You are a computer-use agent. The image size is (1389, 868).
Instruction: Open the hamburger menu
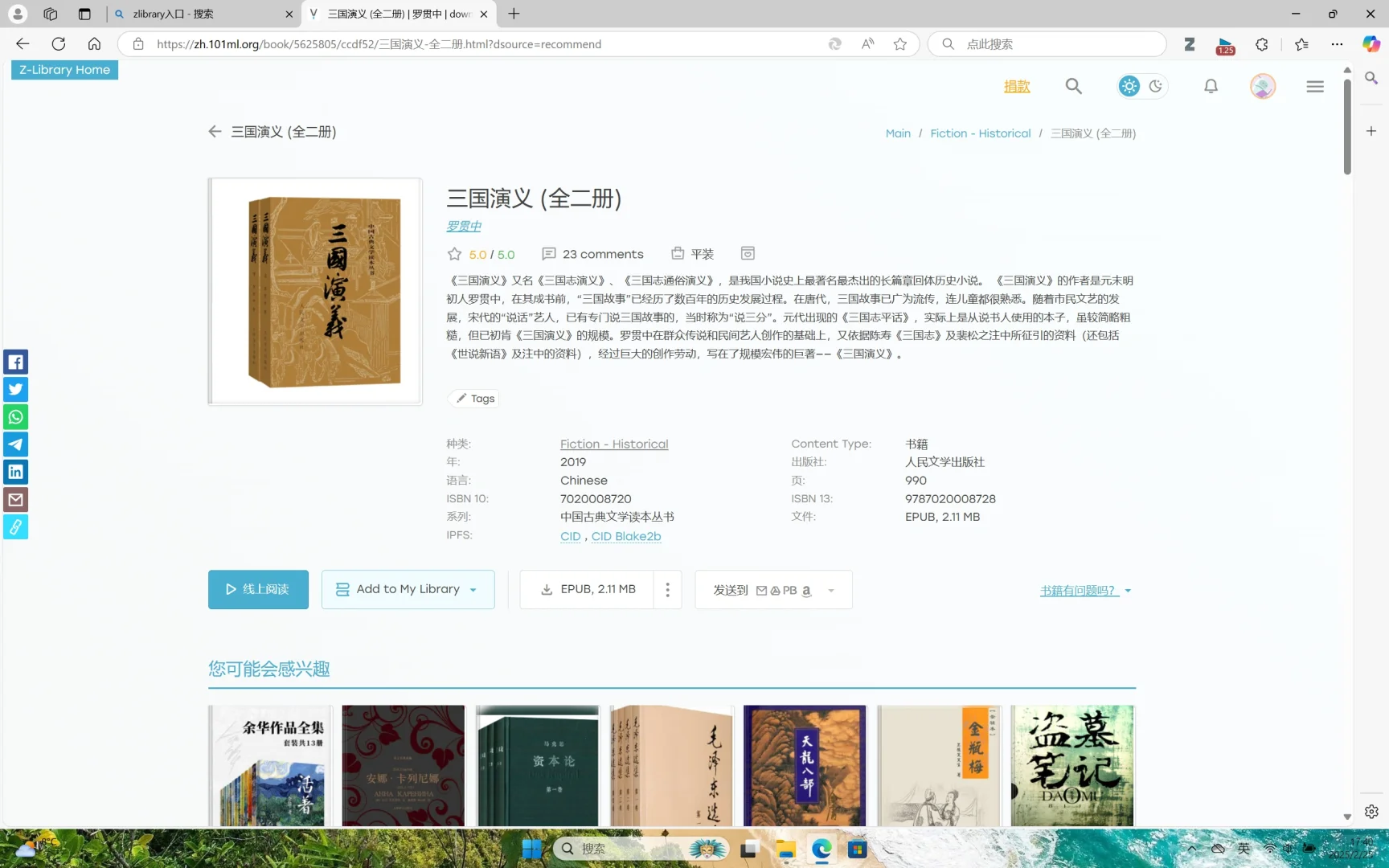pos(1315,86)
